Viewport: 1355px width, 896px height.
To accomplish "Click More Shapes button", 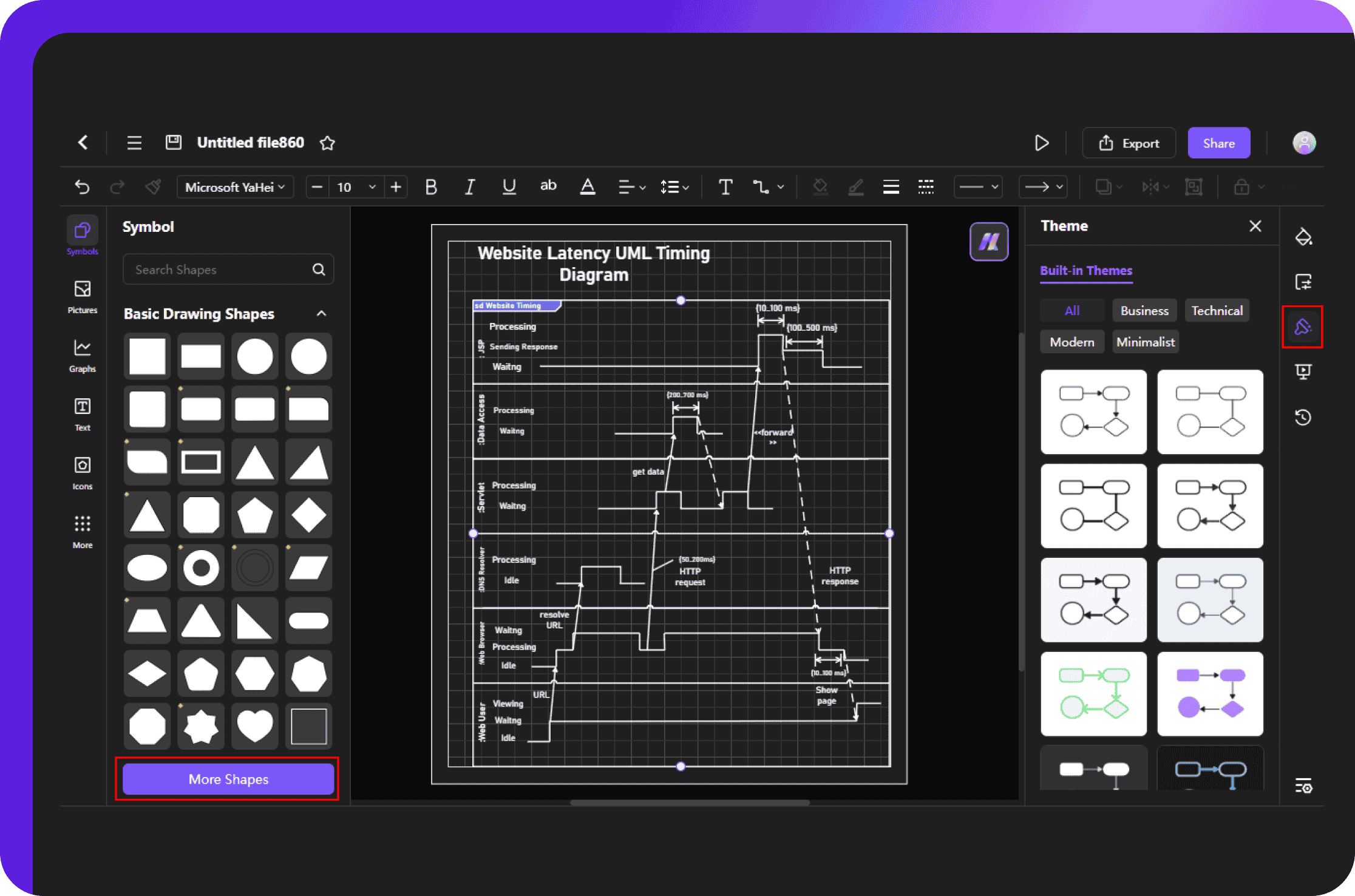I will click(227, 779).
